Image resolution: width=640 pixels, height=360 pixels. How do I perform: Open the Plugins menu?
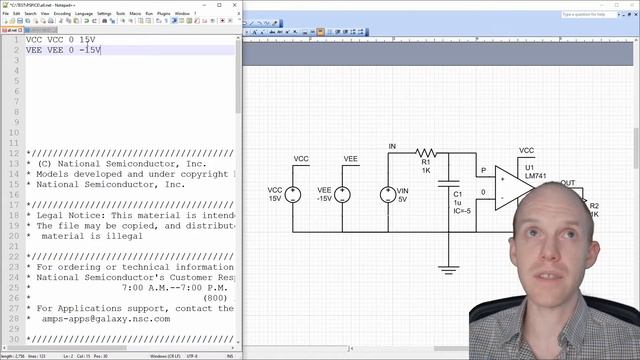click(x=164, y=13)
